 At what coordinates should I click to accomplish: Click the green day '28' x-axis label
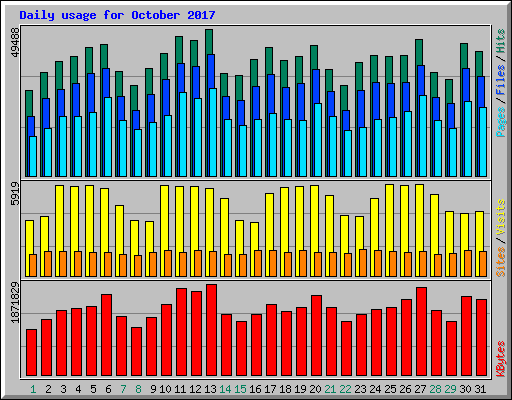click(x=435, y=389)
